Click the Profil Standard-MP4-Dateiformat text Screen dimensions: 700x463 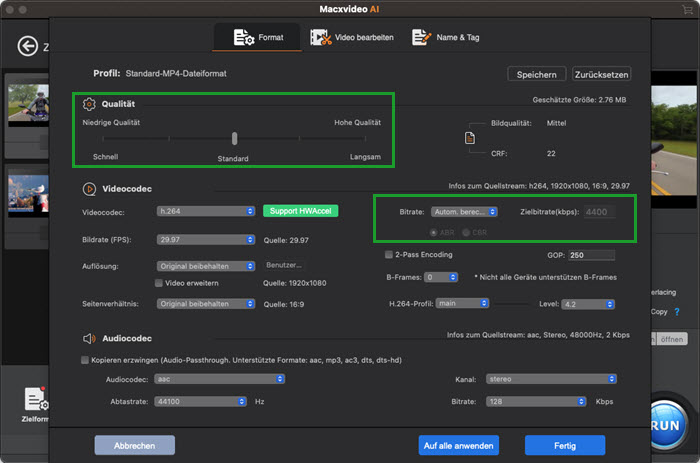(x=176, y=74)
